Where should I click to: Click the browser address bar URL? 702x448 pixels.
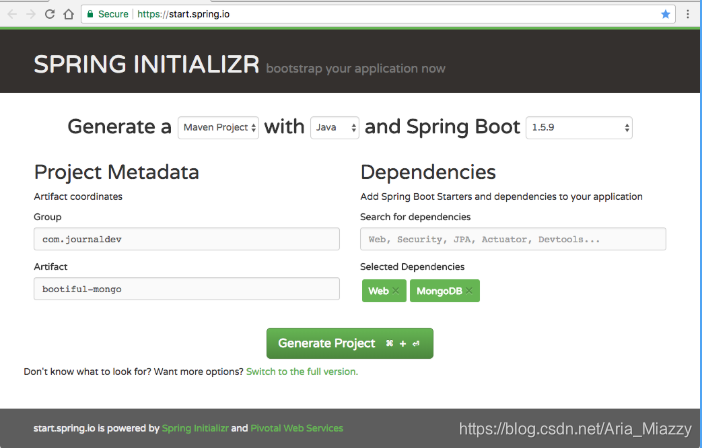click(183, 14)
